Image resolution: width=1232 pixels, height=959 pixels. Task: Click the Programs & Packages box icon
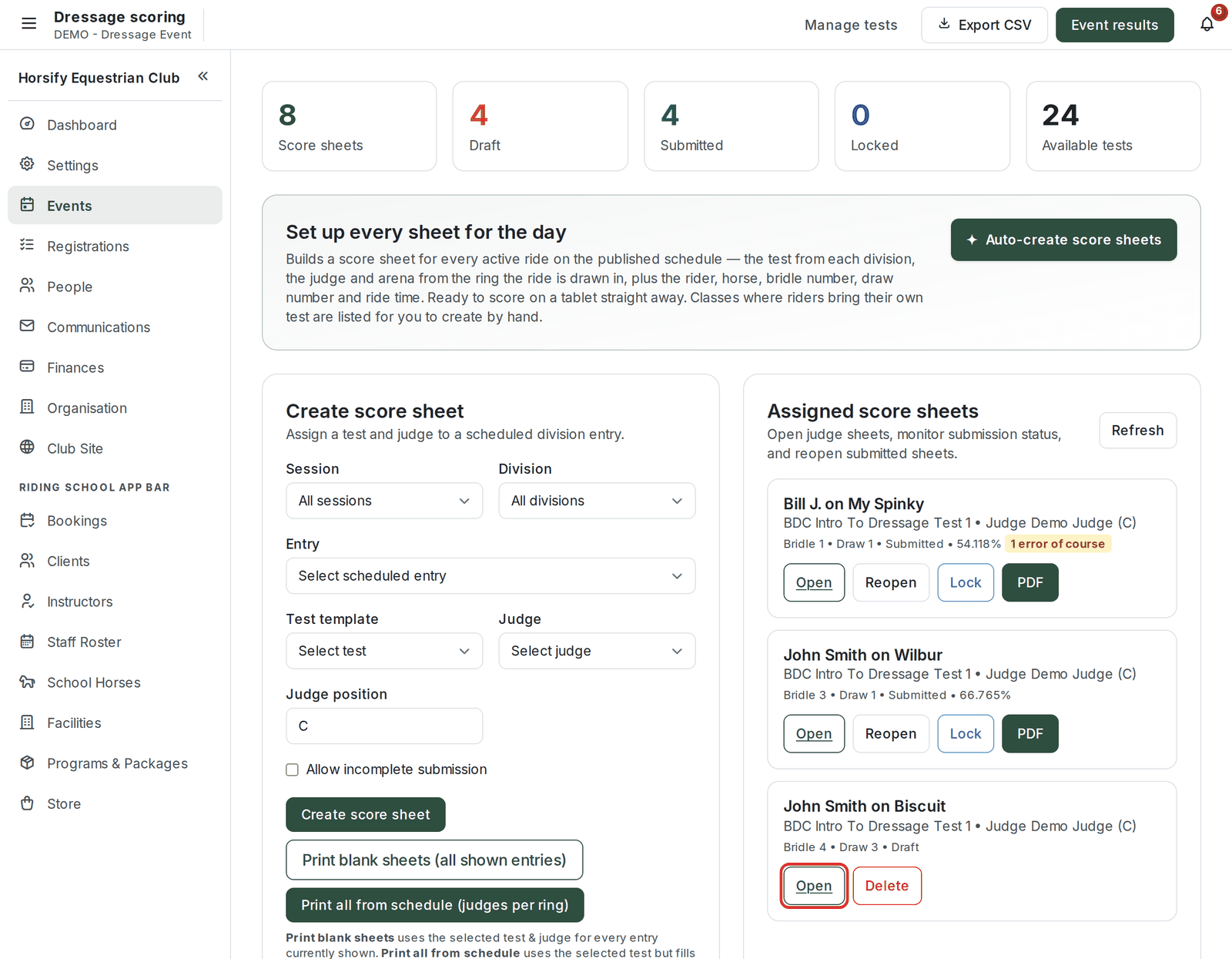pyautogui.click(x=27, y=763)
